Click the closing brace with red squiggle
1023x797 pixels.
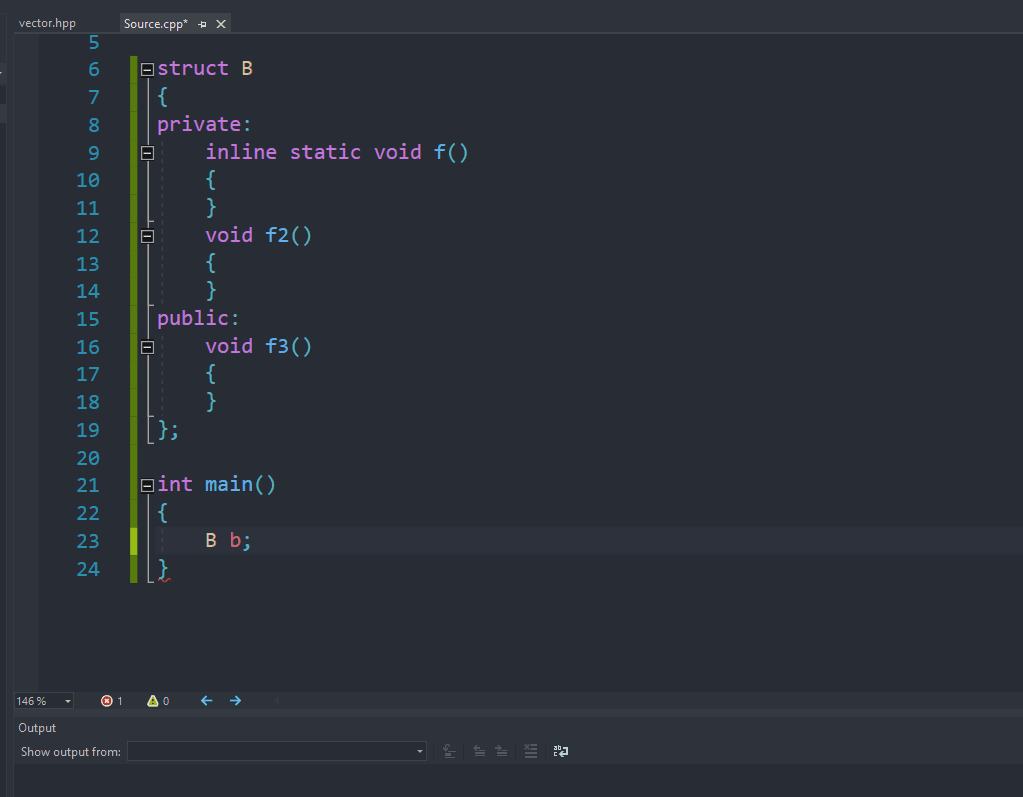pyautogui.click(x=163, y=569)
